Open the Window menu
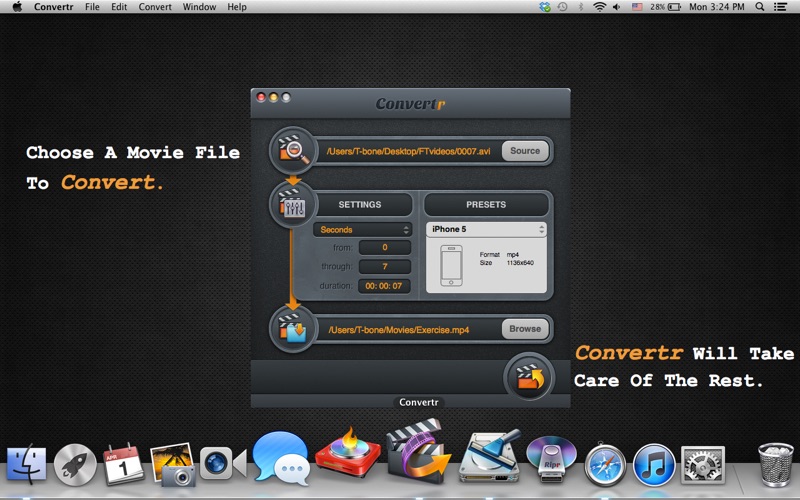The width and height of the screenshot is (800, 500). 199,7
